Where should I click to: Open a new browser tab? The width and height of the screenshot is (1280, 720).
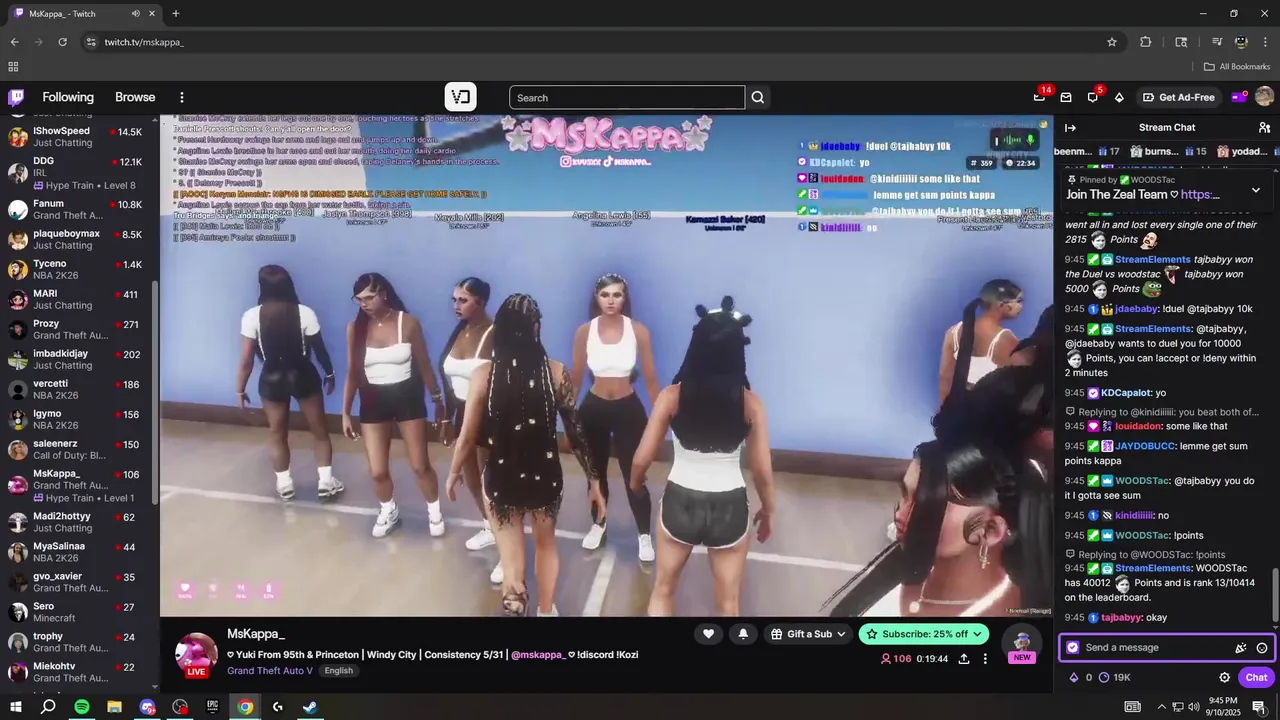coord(175,13)
